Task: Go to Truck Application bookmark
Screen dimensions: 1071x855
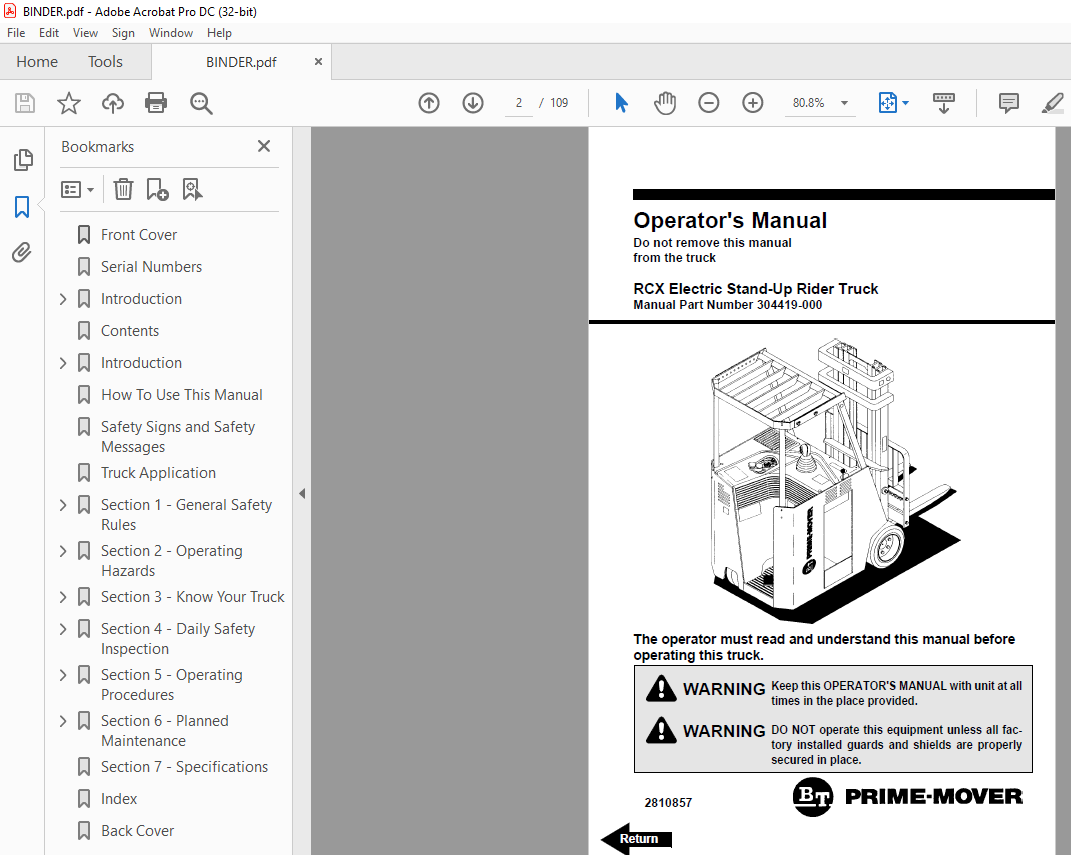Action: [x=158, y=473]
